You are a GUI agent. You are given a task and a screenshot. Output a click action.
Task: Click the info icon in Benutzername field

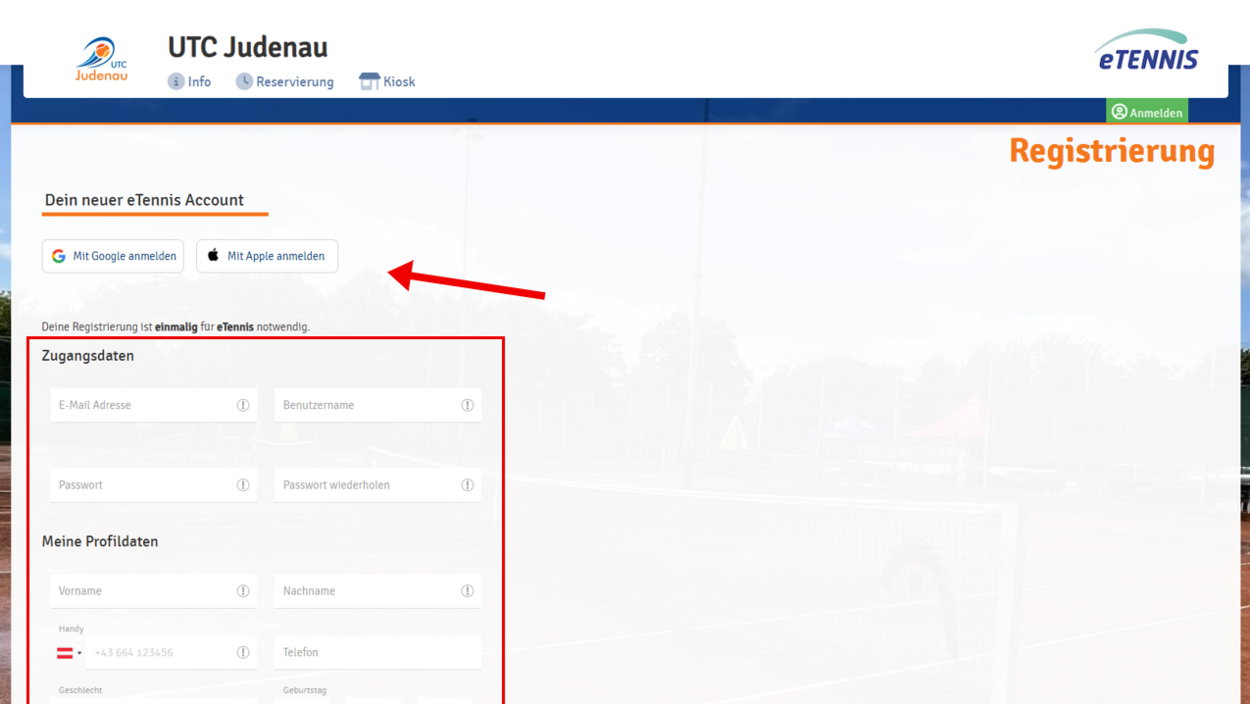467,405
